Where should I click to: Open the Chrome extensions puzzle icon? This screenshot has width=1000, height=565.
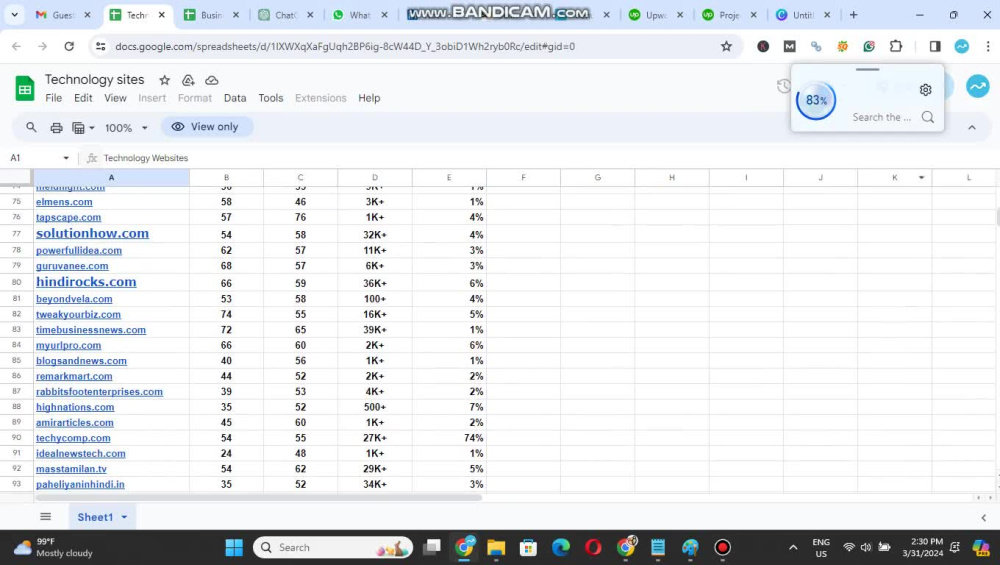[x=896, y=46]
